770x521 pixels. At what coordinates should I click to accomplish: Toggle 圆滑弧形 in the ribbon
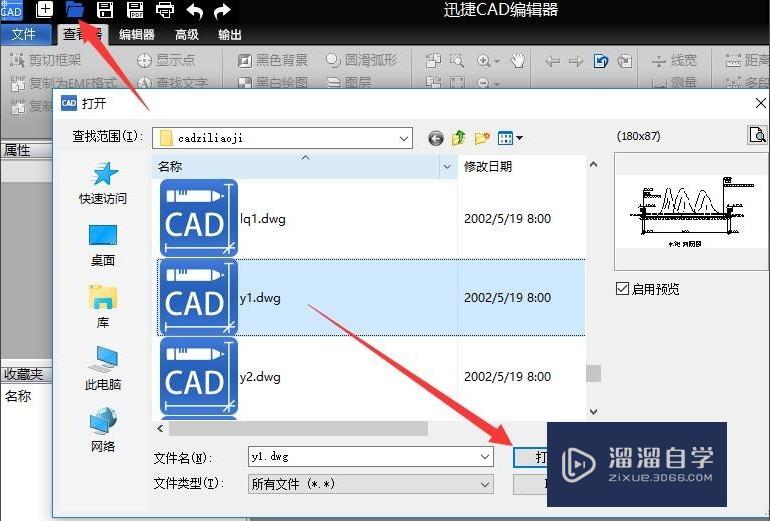tap(361, 60)
